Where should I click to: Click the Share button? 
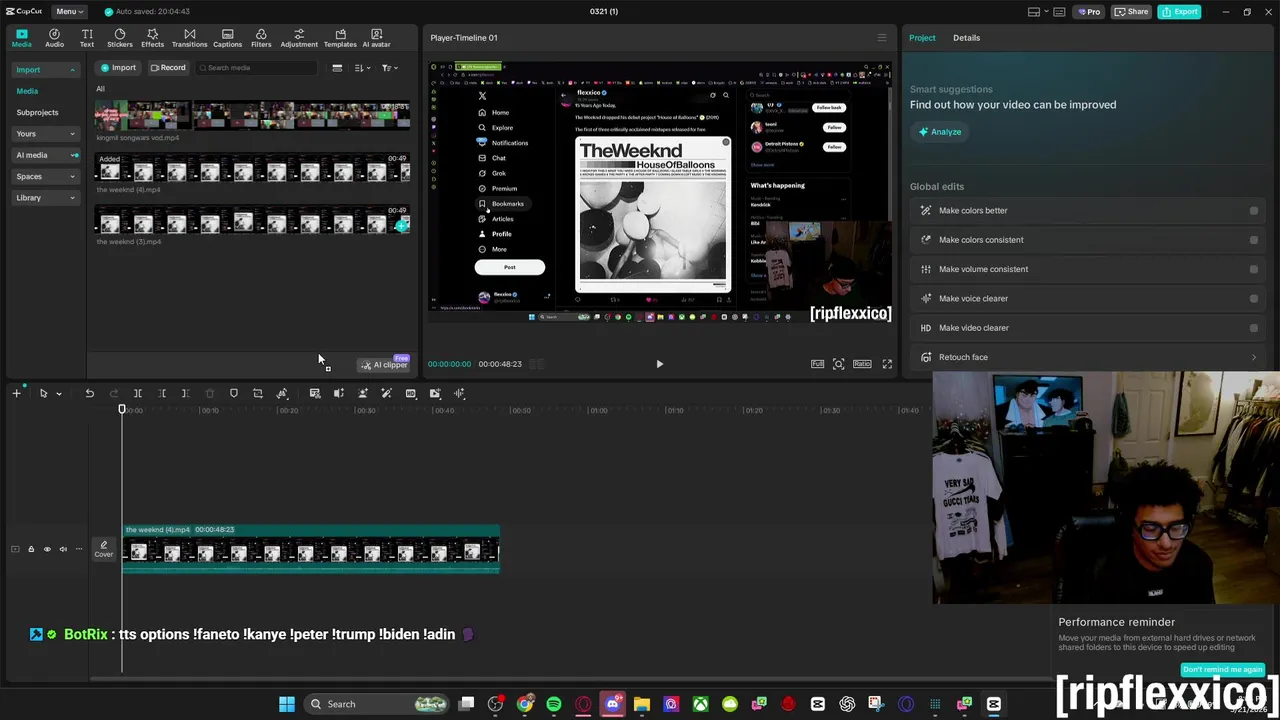(x=1132, y=11)
